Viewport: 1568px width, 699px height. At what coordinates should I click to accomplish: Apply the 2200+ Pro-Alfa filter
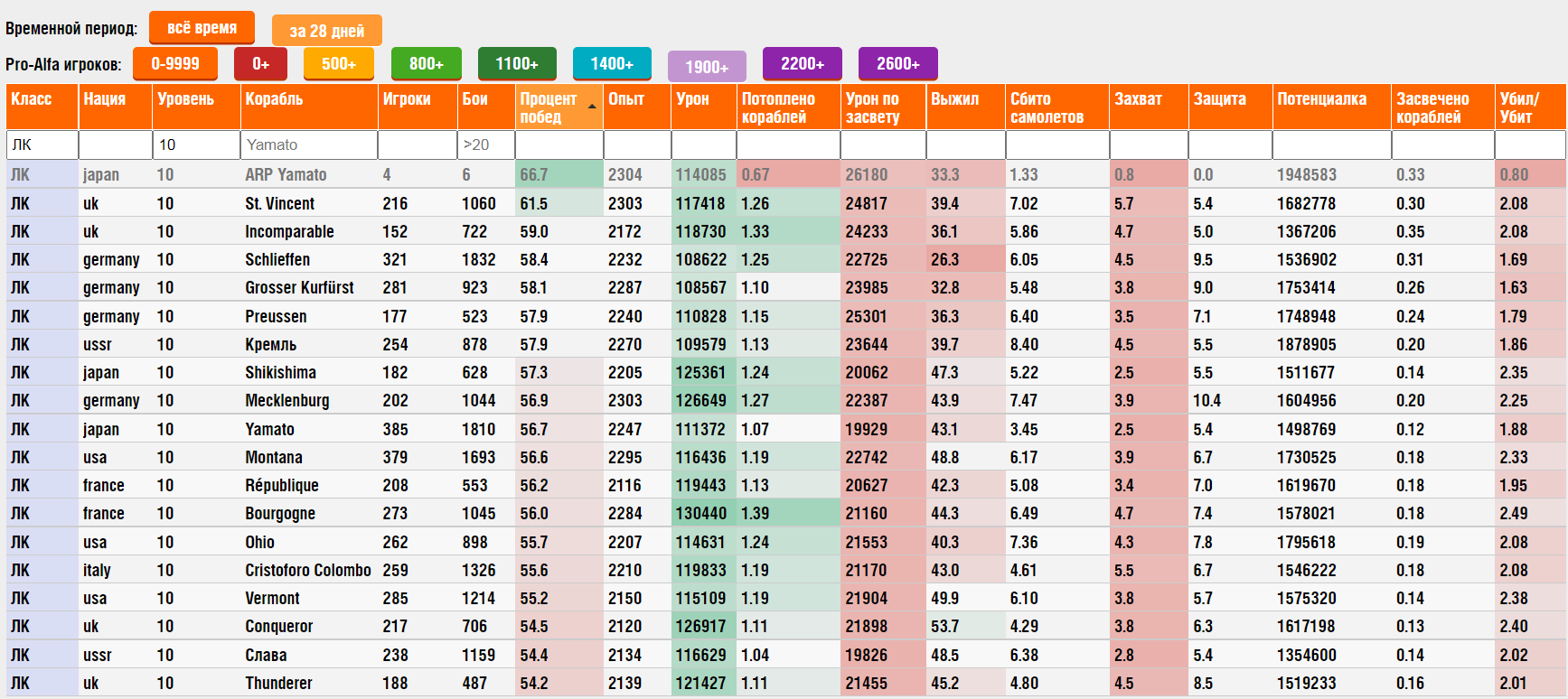(802, 64)
